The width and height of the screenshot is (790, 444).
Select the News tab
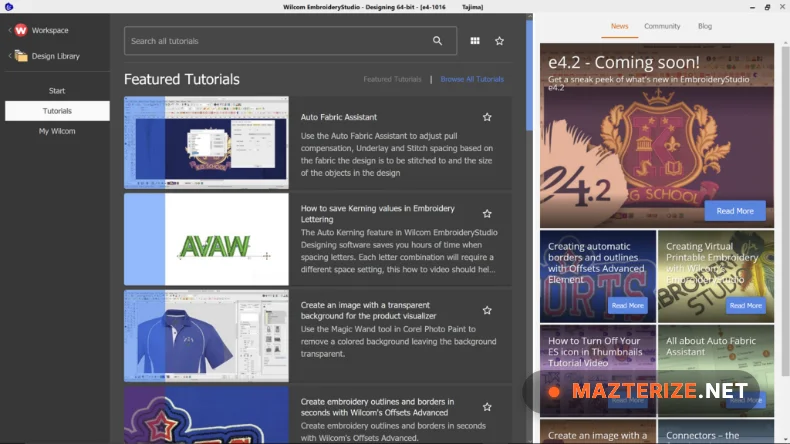pyautogui.click(x=619, y=26)
